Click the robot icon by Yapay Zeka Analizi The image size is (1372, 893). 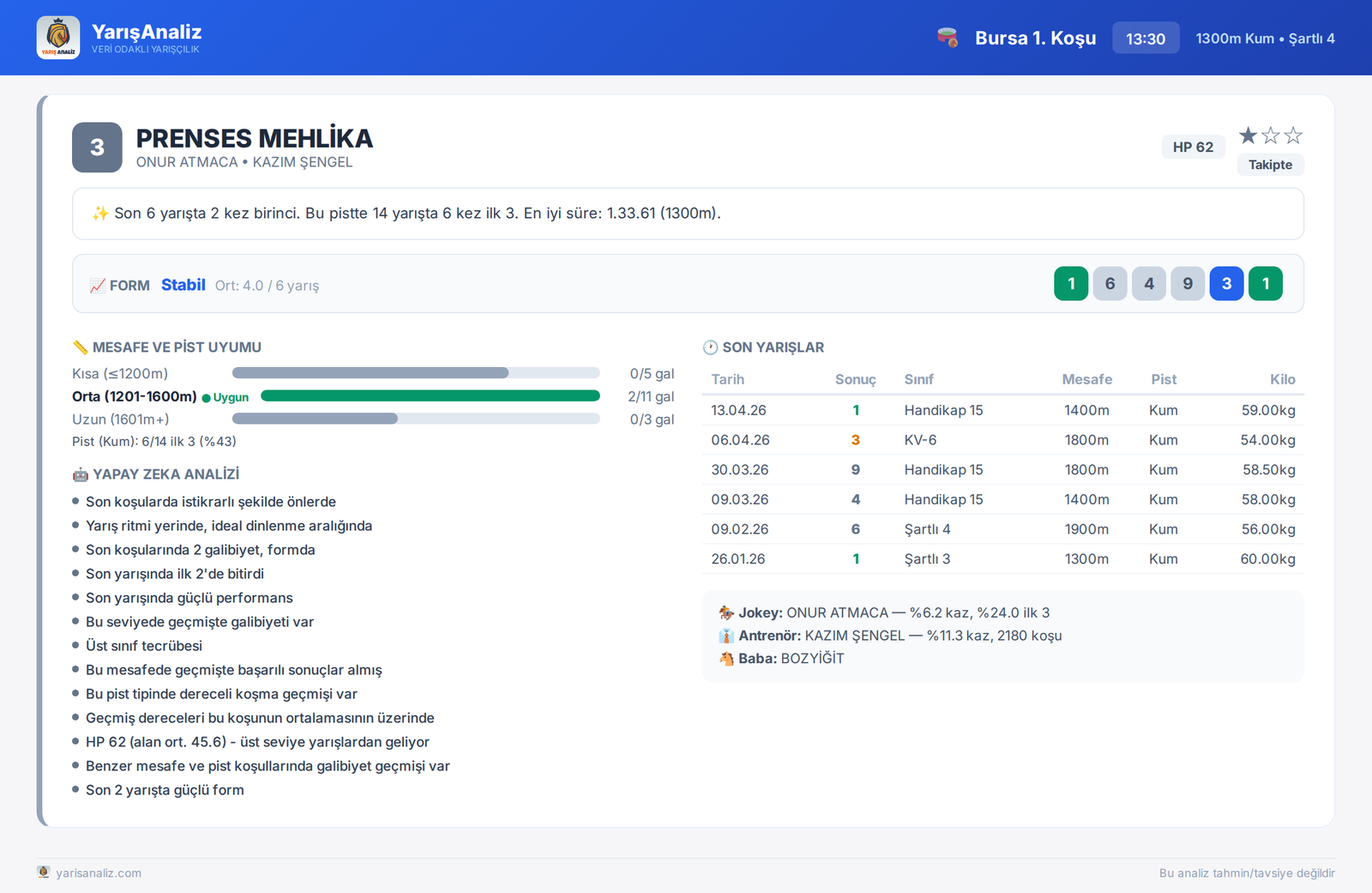(x=81, y=474)
